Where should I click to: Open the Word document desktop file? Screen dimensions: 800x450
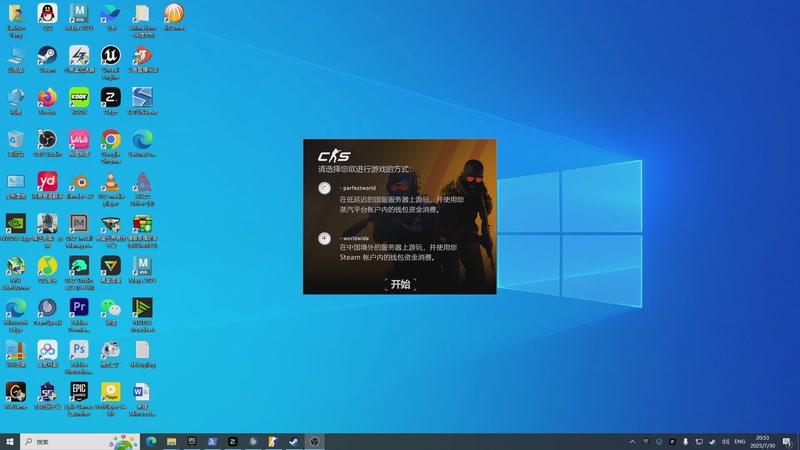(x=142, y=399)
